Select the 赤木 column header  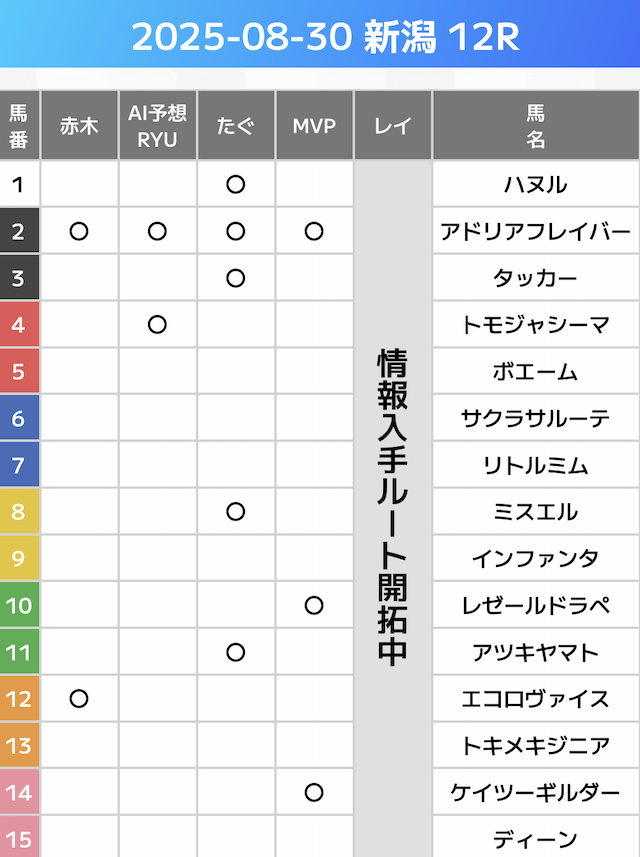(79, 126)
